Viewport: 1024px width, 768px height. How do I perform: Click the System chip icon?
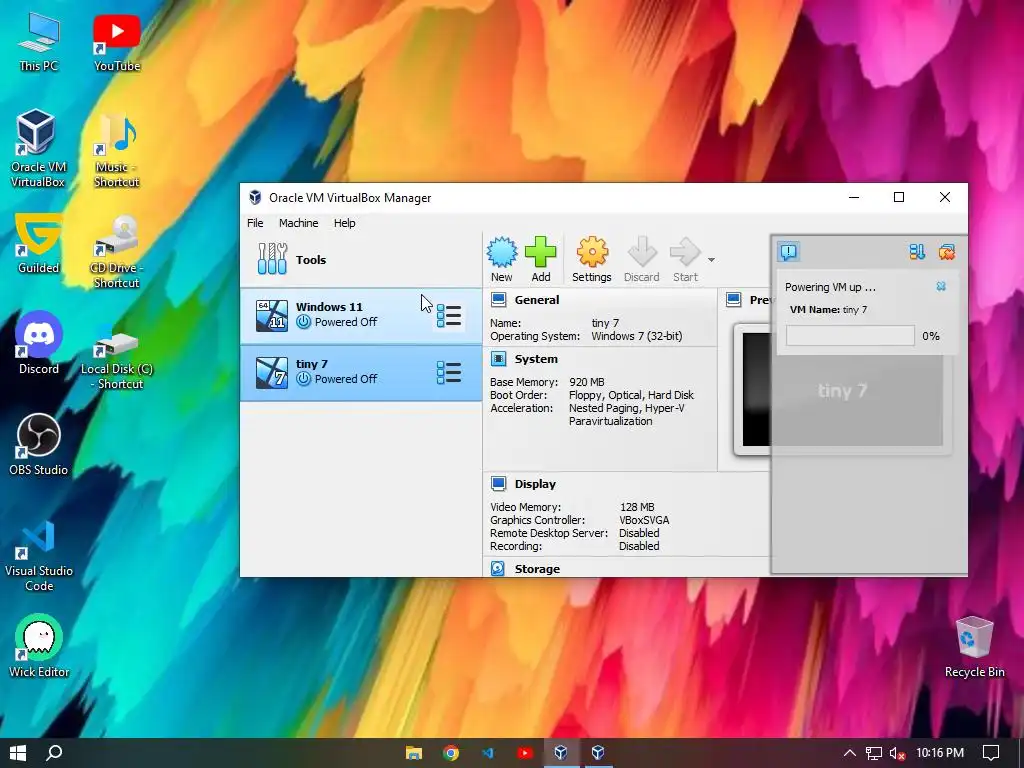pos(498,359)
